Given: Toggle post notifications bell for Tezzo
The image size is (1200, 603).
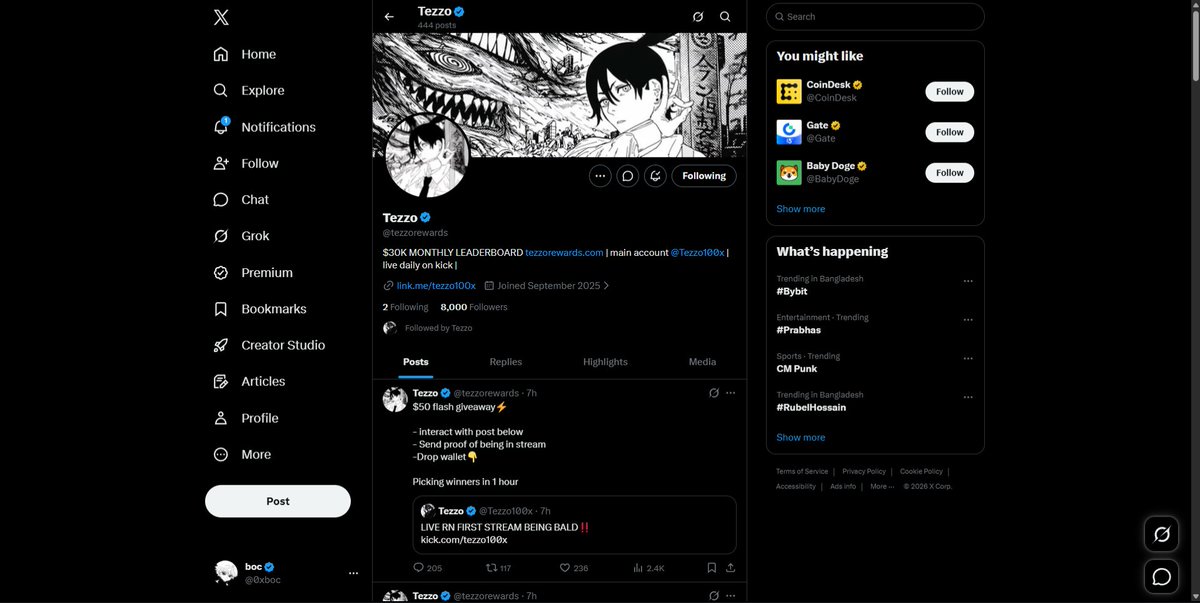Looking at the screenshot, I should 655,175.
